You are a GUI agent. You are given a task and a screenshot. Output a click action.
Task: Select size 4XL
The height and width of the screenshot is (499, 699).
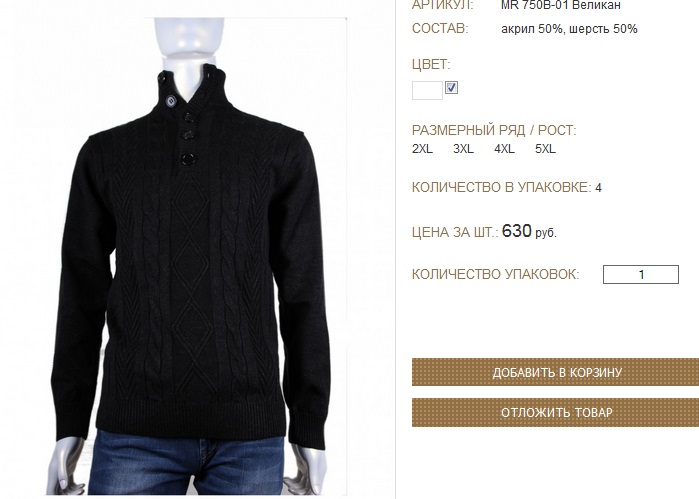(x=504, y=149)
